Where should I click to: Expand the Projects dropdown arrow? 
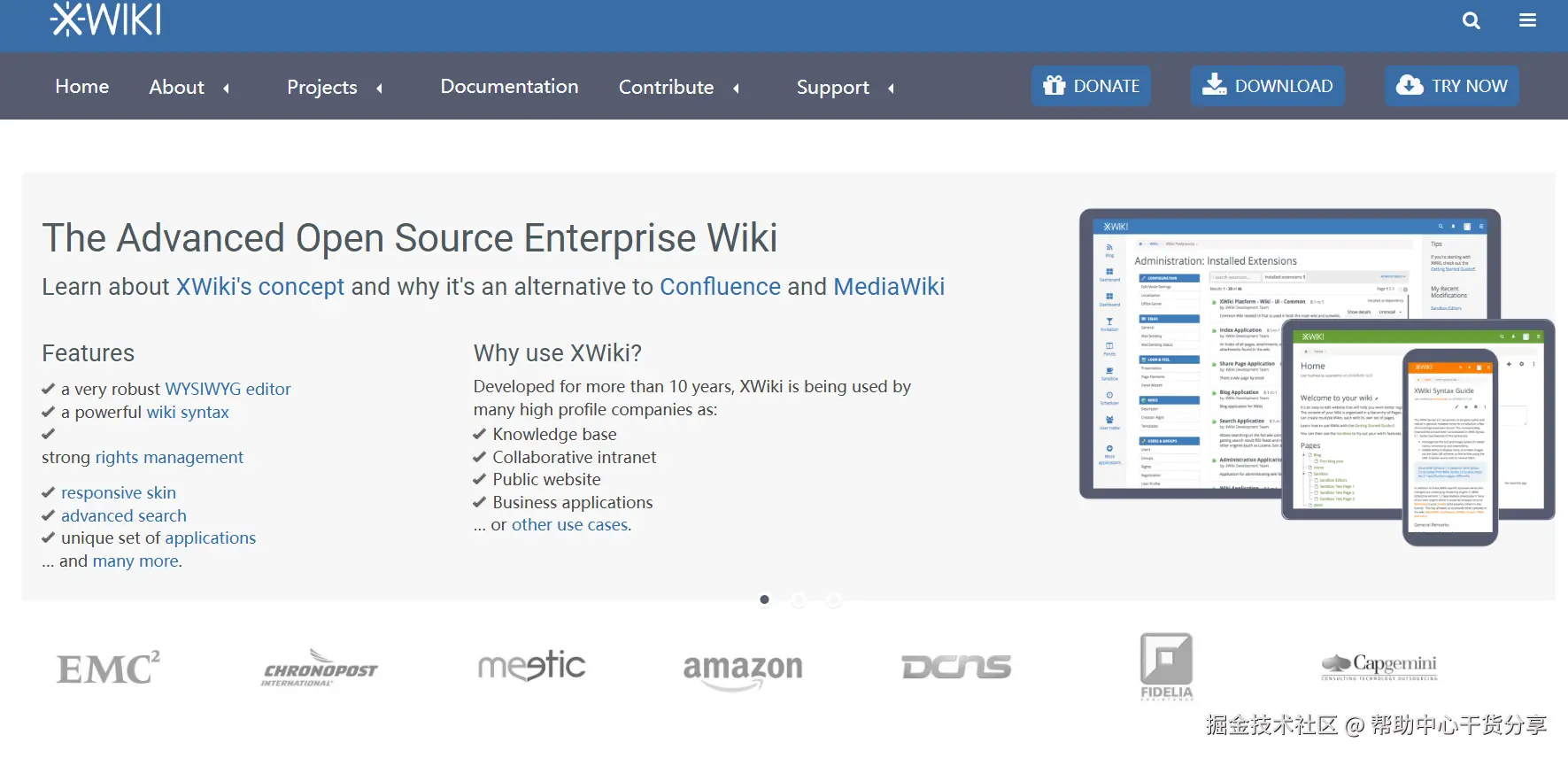[380, 88]
